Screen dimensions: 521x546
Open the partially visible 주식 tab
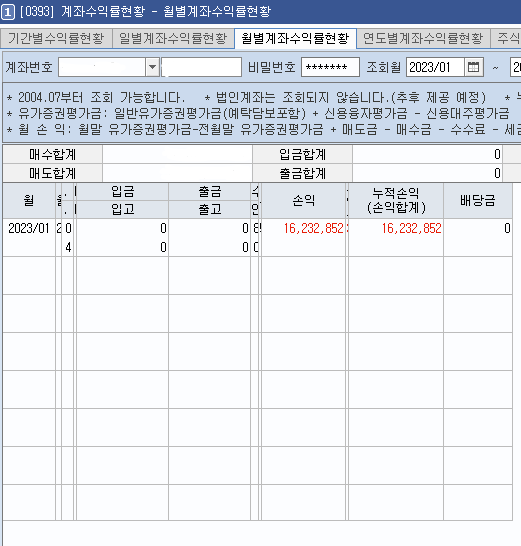[506, 38]
